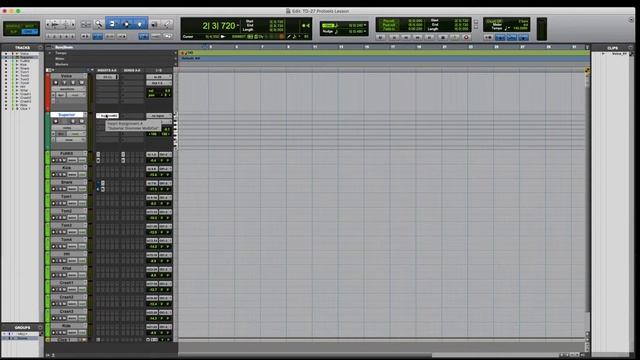Expand the Voice_01 clip in Clips list
Image resolution: width=640 pixels, height=360 pixels.
pyautogui.click(x=603, y=53)
